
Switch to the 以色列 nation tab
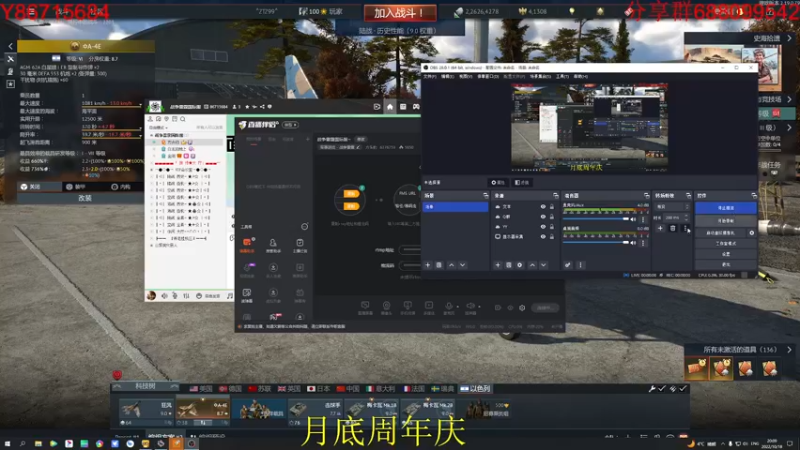point(476,389)
